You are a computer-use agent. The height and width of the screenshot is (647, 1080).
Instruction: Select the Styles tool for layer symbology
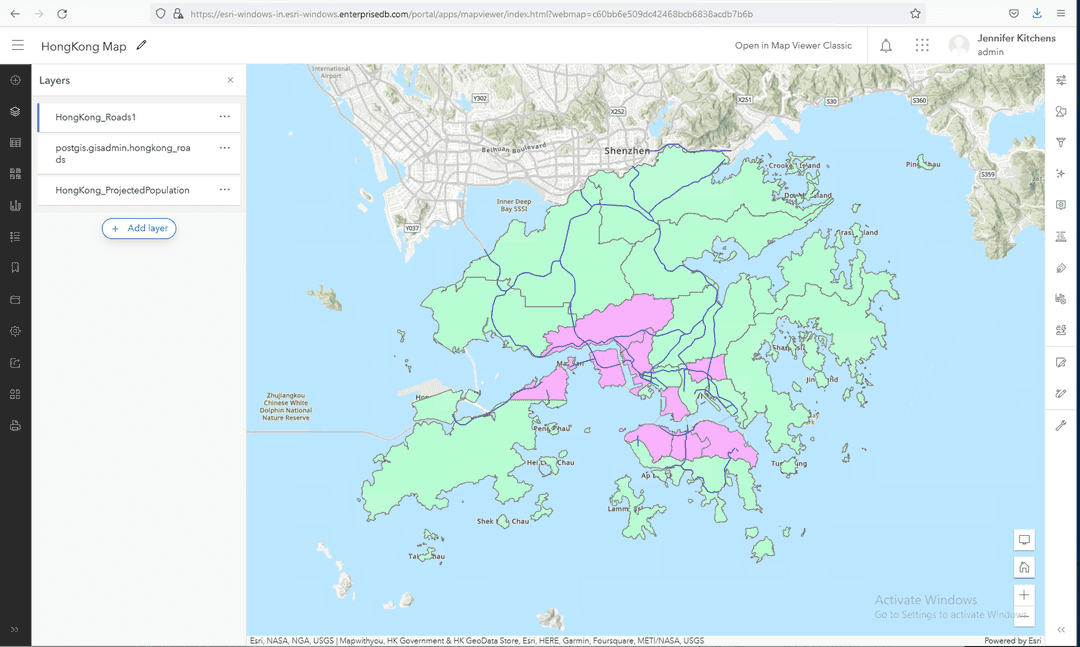point(1060,112)
